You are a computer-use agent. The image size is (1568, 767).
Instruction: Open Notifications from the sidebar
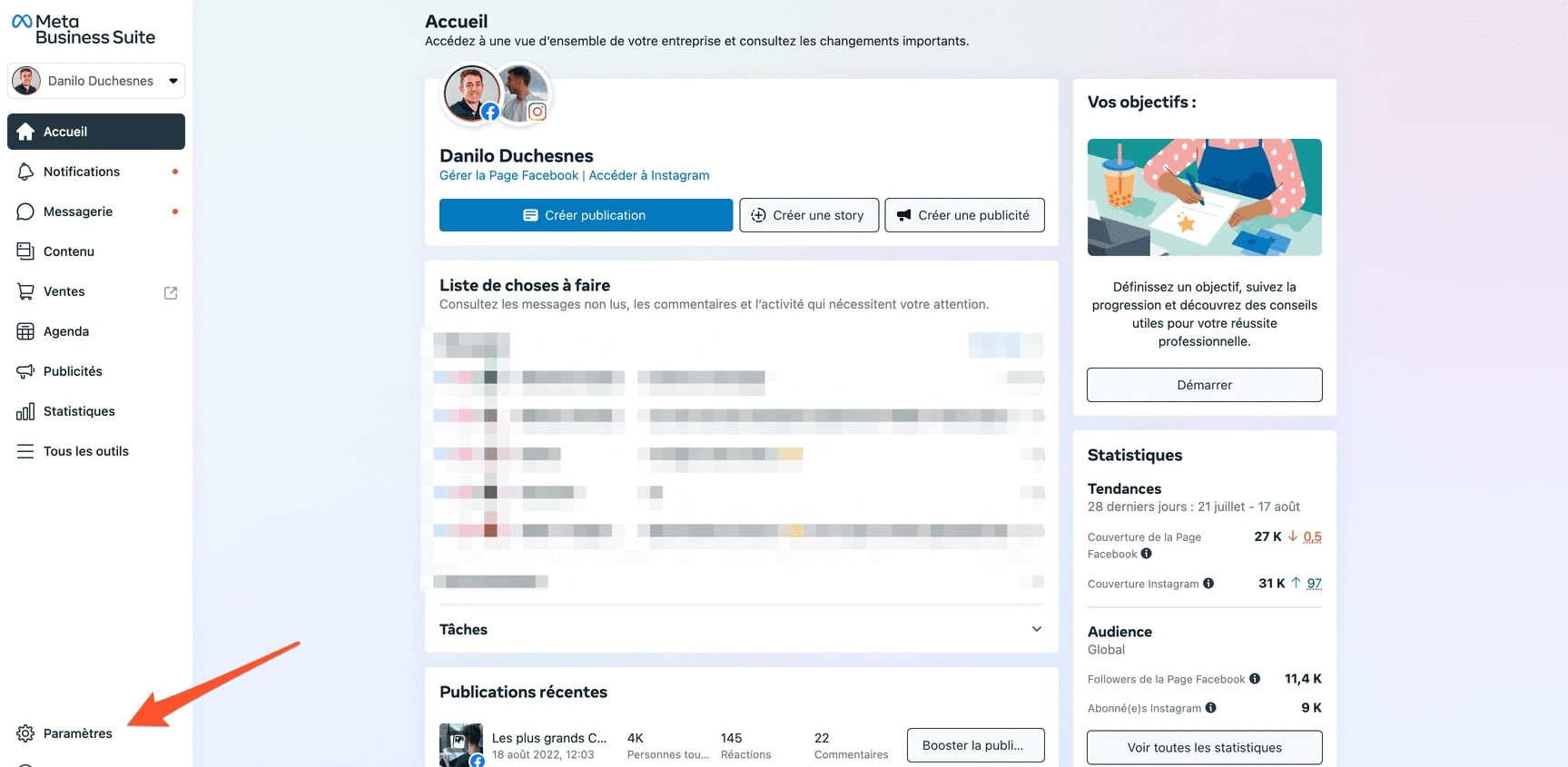[x=96, y=172]
